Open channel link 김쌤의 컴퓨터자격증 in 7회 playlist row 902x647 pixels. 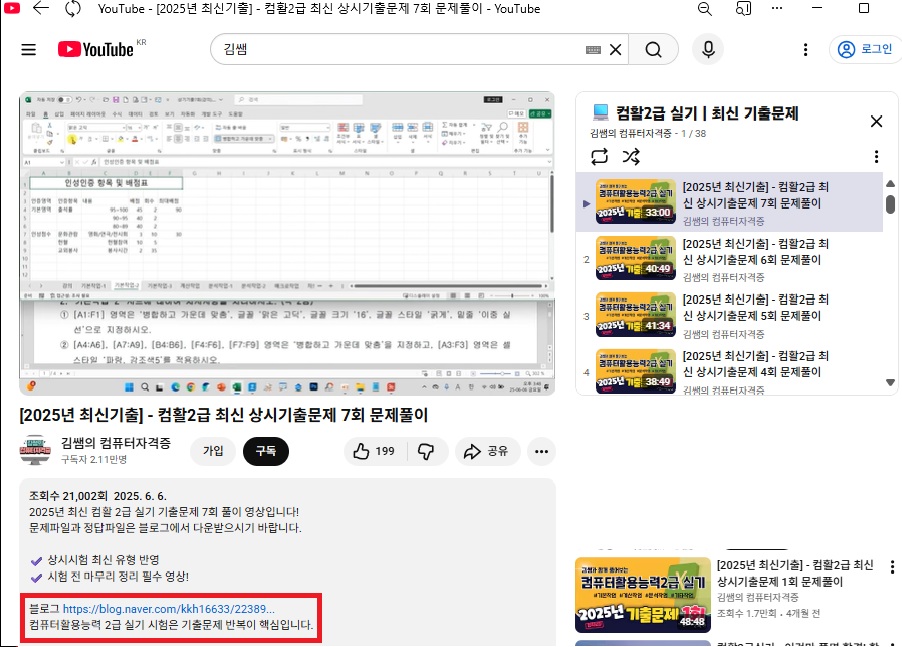pyautogui.click(x=723, y=221)
